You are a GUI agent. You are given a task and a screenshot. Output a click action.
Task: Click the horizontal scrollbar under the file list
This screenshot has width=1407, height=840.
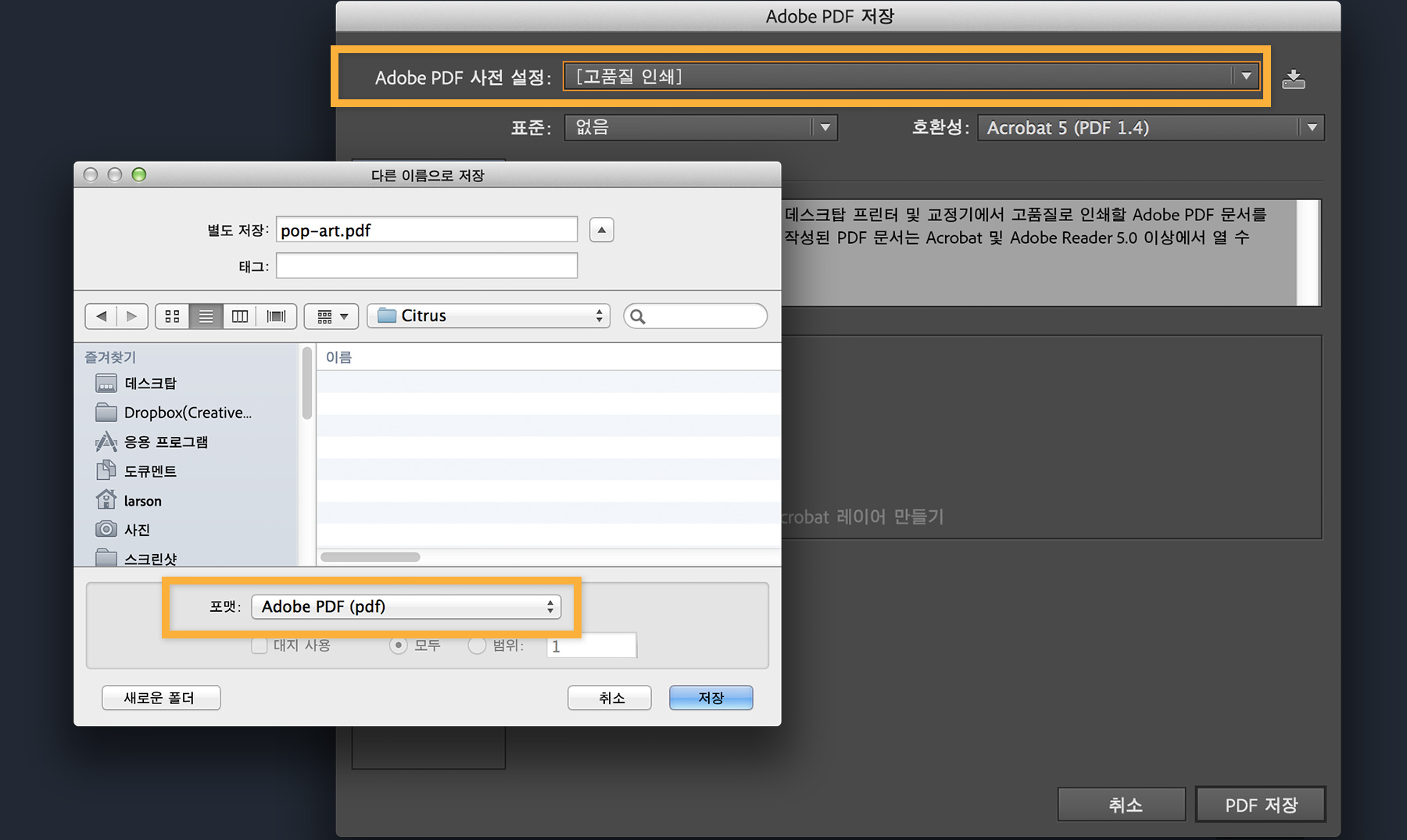[371, 557]
